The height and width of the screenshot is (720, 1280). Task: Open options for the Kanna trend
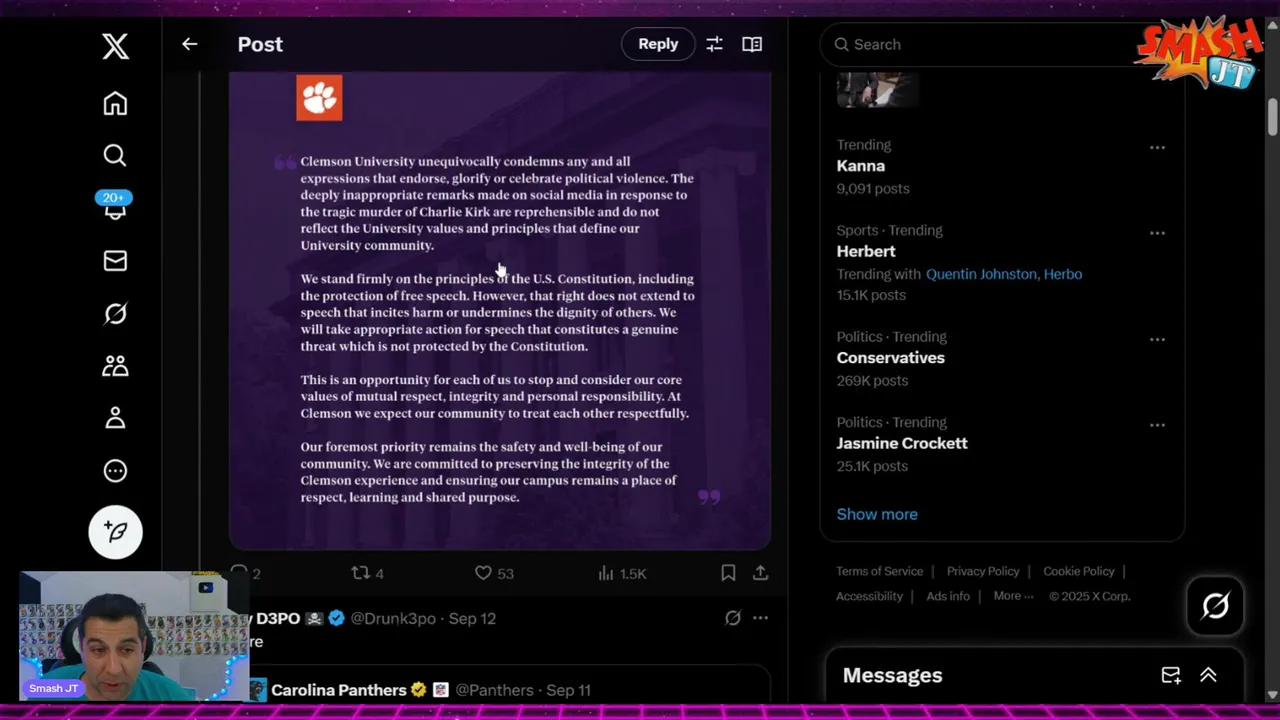click(x=1157, y=147)
